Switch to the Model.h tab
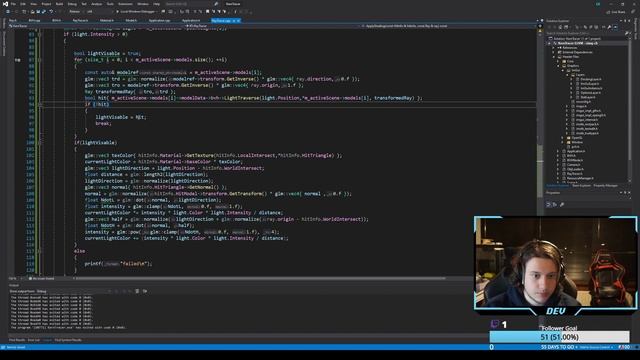 click(x=131, y=20)
